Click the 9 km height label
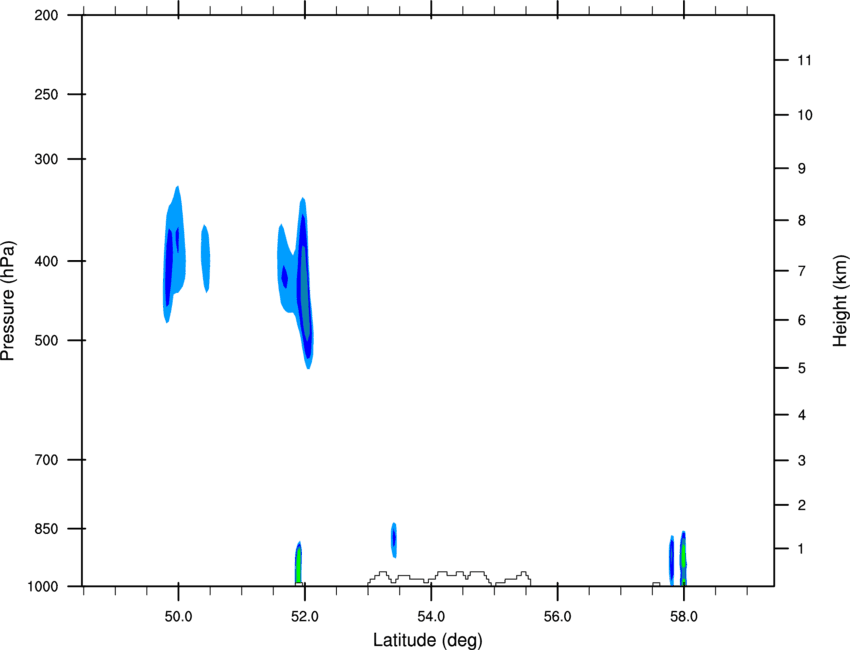Image resolution: width=850 pixels, height=650 pixels. pyautogui.click(x=802, y=169)
